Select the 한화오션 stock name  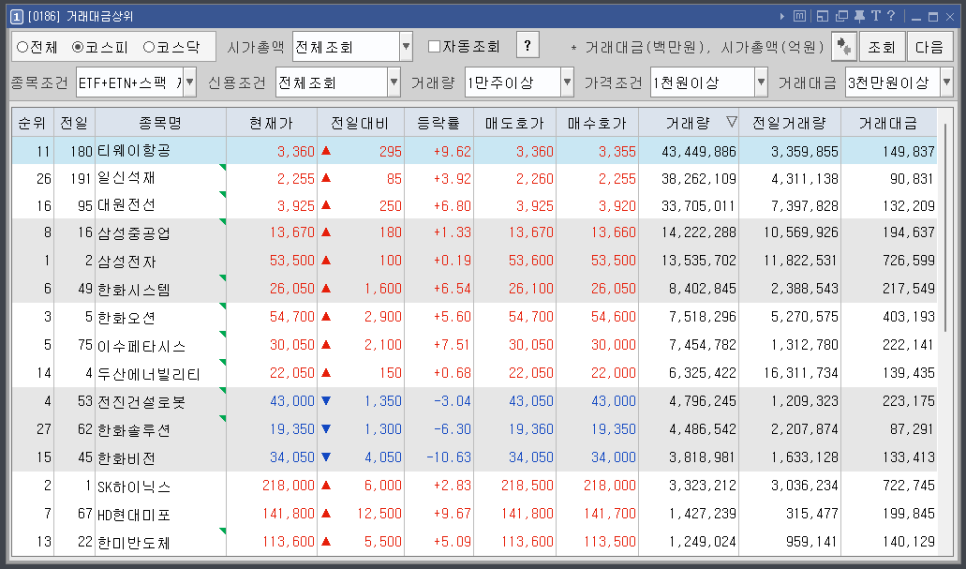coord(126,318)
